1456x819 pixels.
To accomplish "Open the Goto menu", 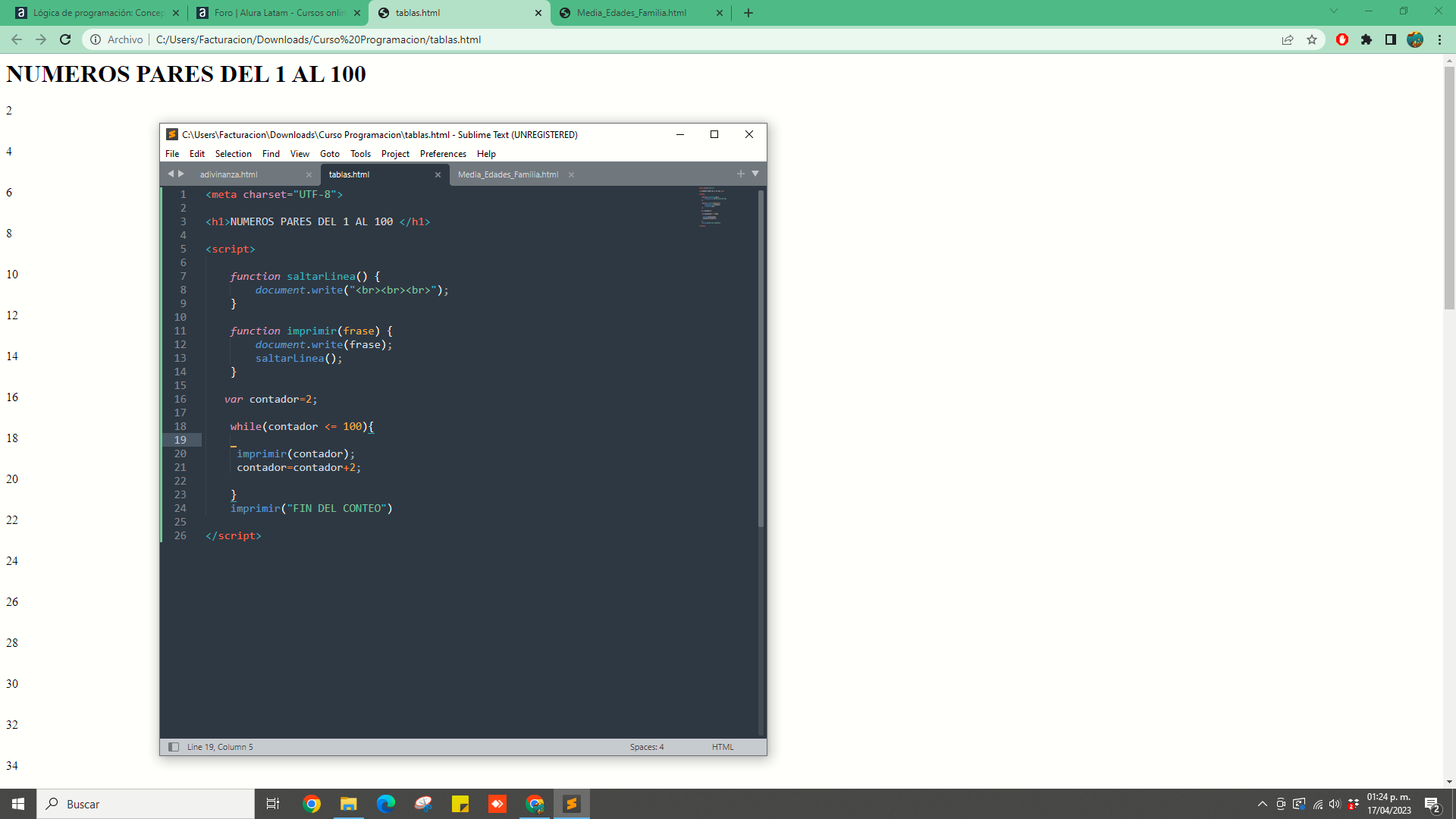I will pos(330,154).
